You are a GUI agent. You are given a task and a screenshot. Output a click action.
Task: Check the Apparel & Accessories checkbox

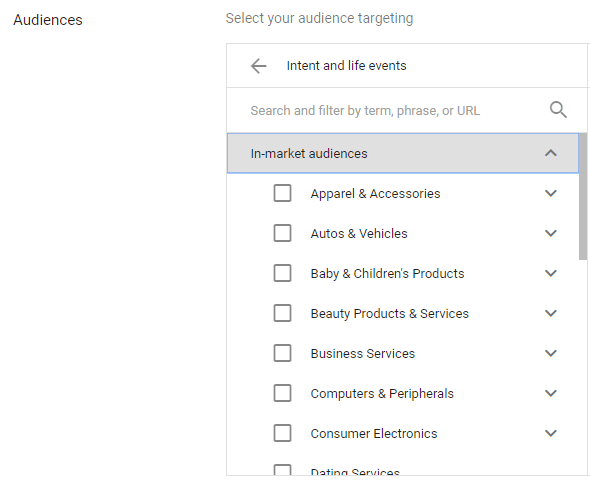click(282, 193)
